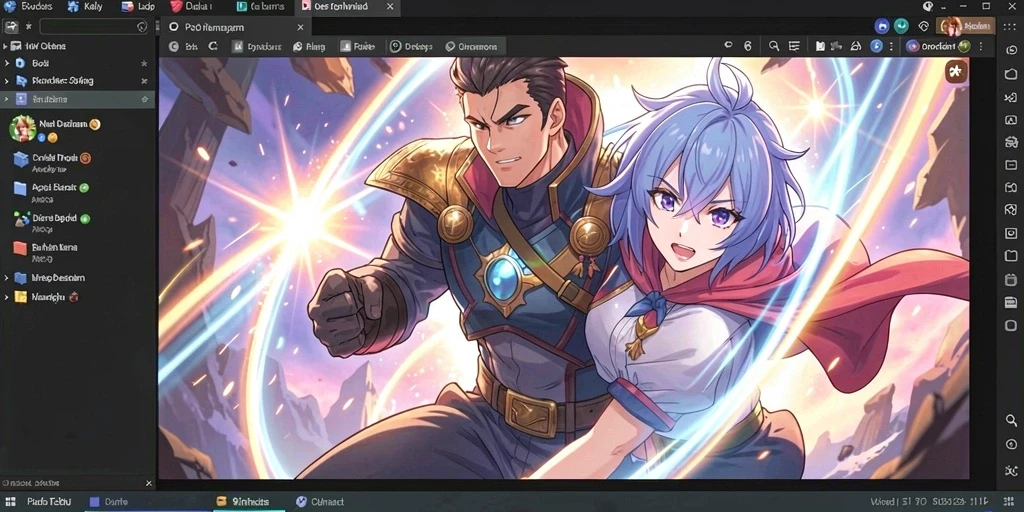Screen dimensions: 1024x512
Task: Click the list lines icon next to the toolbar magnifier
Action: coord(794,46)
